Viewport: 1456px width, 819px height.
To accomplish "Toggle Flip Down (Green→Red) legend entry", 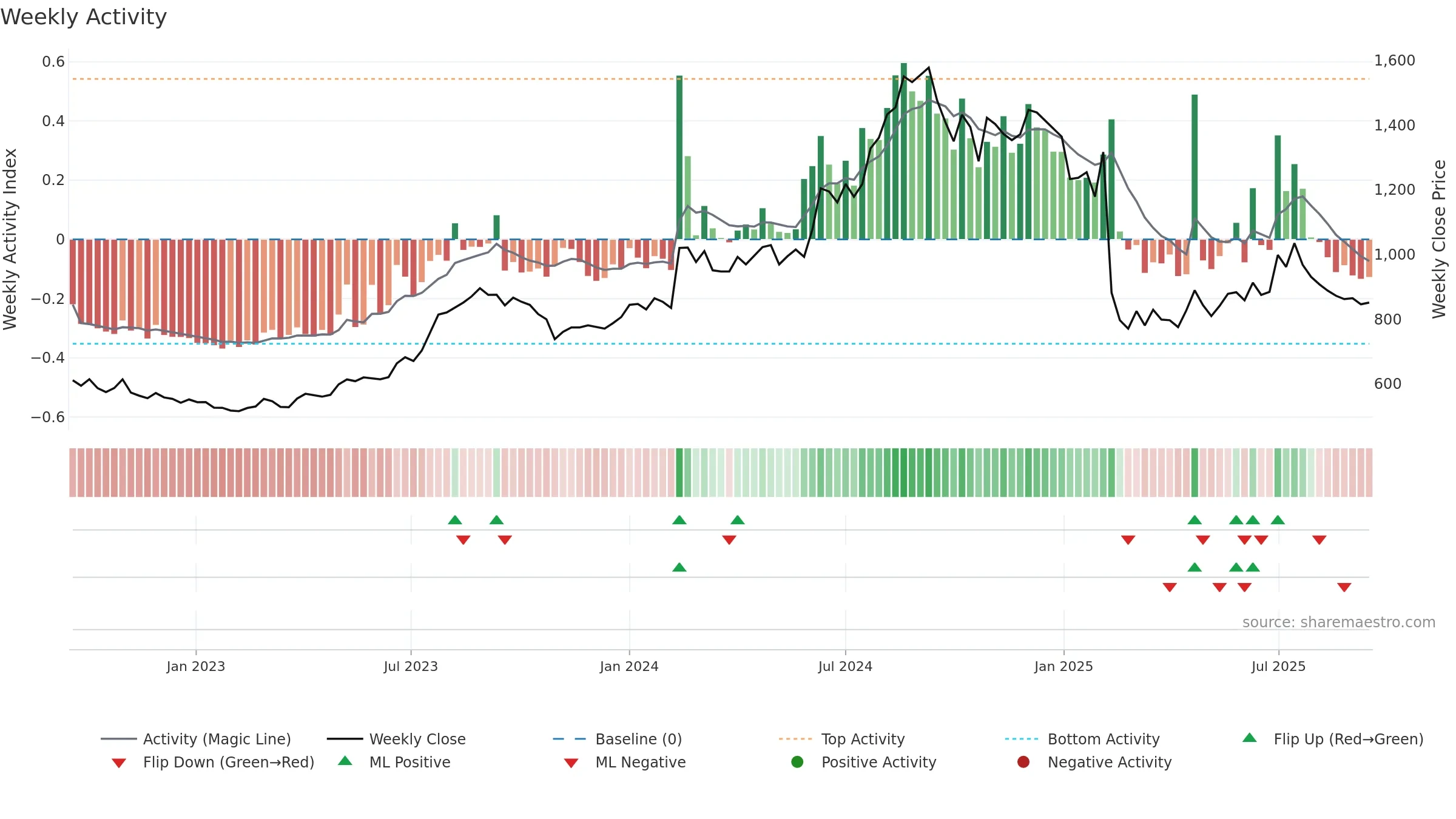I will pos(212,762).
